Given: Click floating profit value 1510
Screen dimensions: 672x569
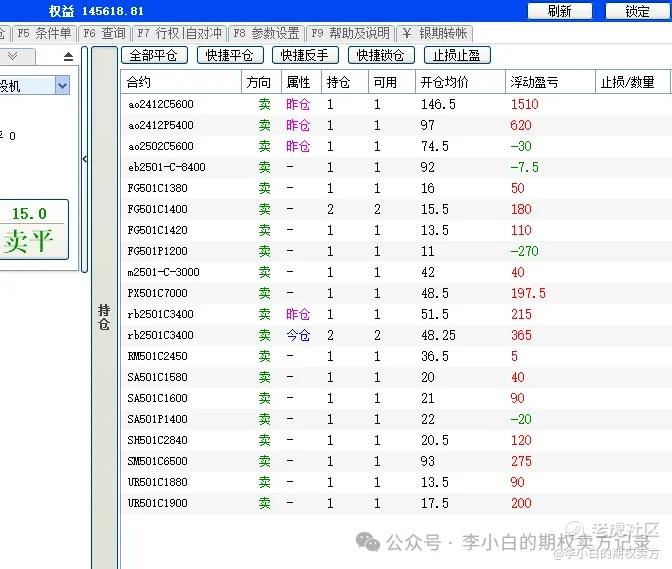Looking at the screenshot, I should pyautogui.click(x=525, y=104).
